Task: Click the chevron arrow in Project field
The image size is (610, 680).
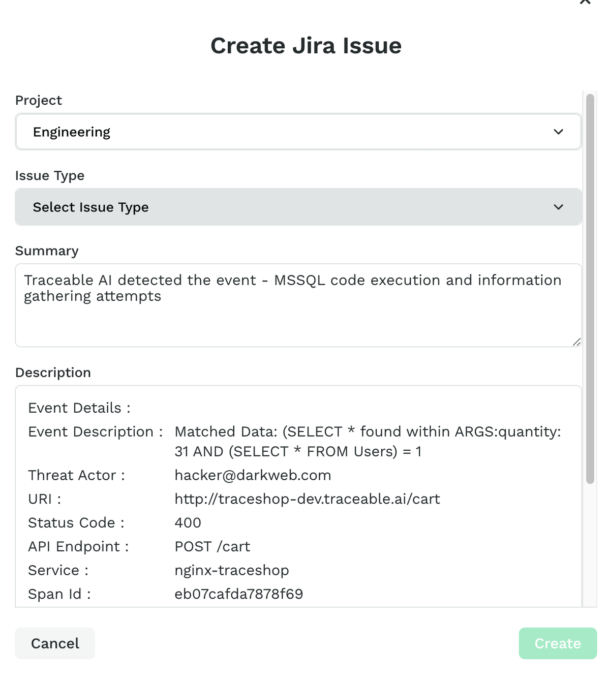Action: 558,131
